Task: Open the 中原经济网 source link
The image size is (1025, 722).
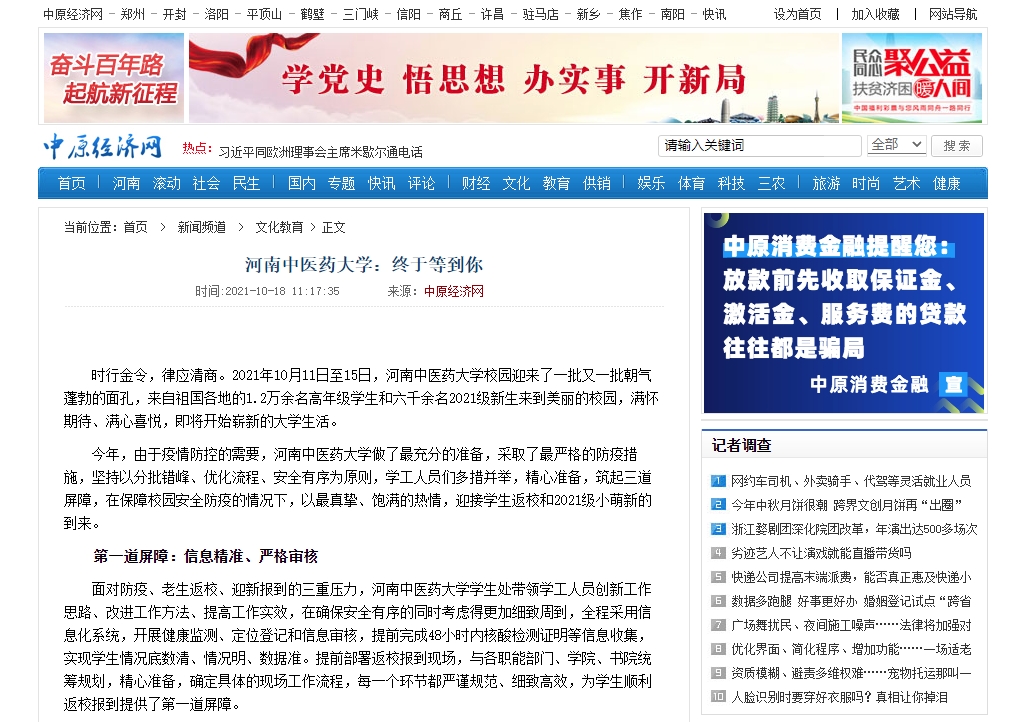Action: click(453, 292)
